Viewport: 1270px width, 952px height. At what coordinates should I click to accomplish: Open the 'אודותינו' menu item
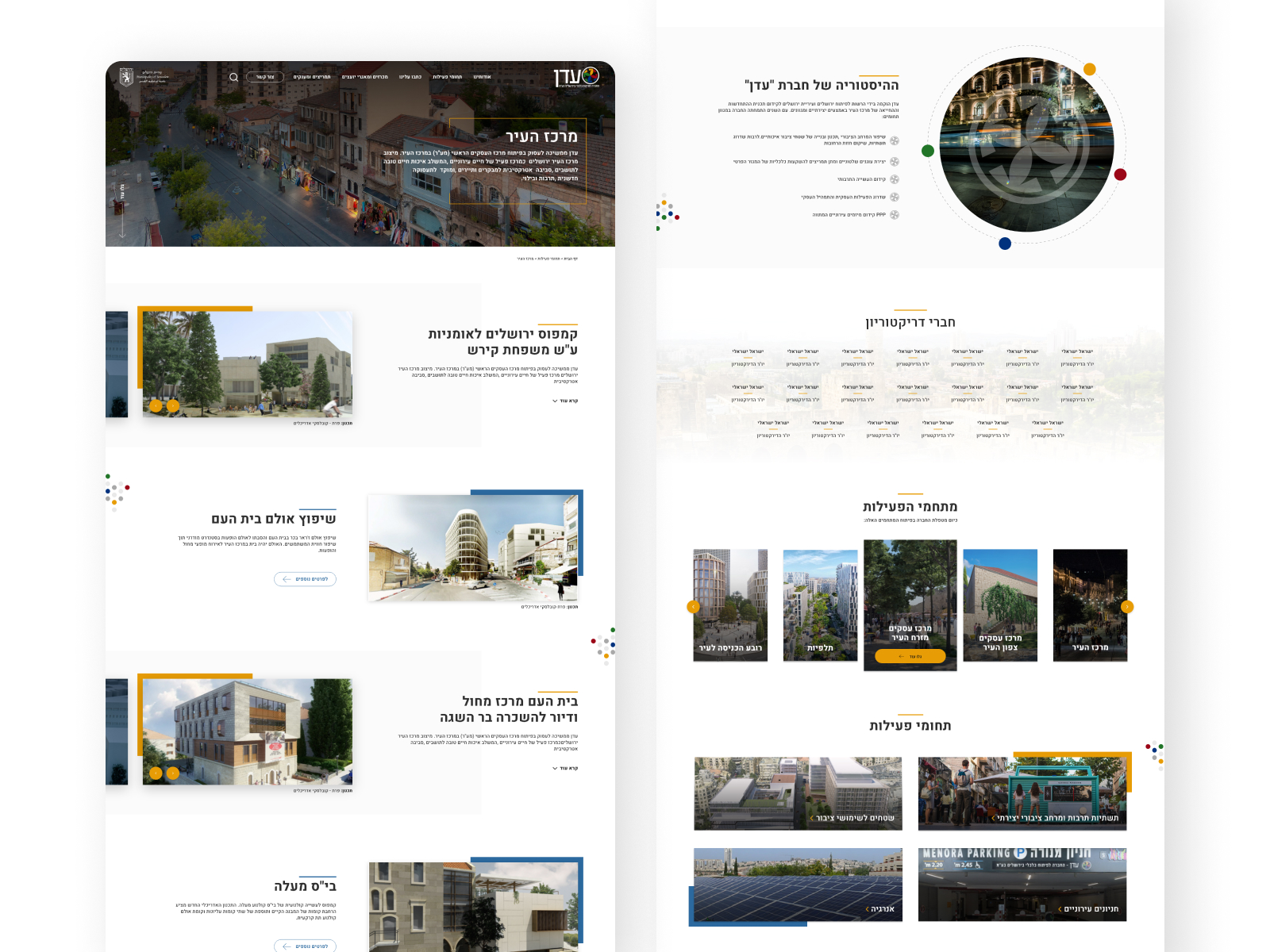482,77
